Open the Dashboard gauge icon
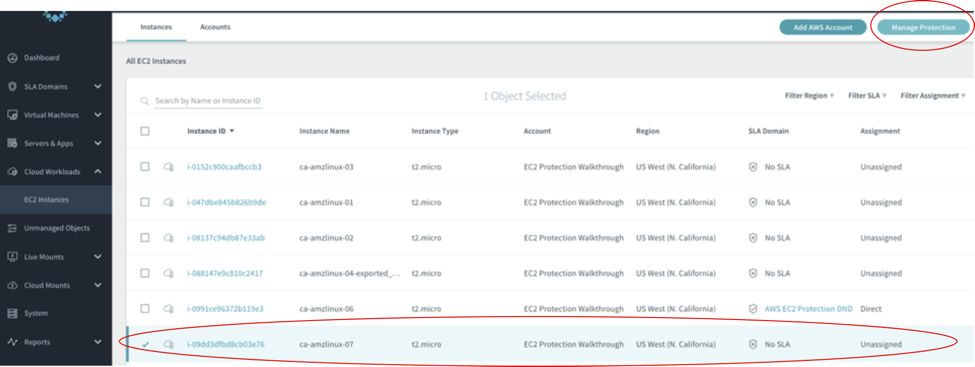Screen dimensions: 975x367 coord(12,58)
